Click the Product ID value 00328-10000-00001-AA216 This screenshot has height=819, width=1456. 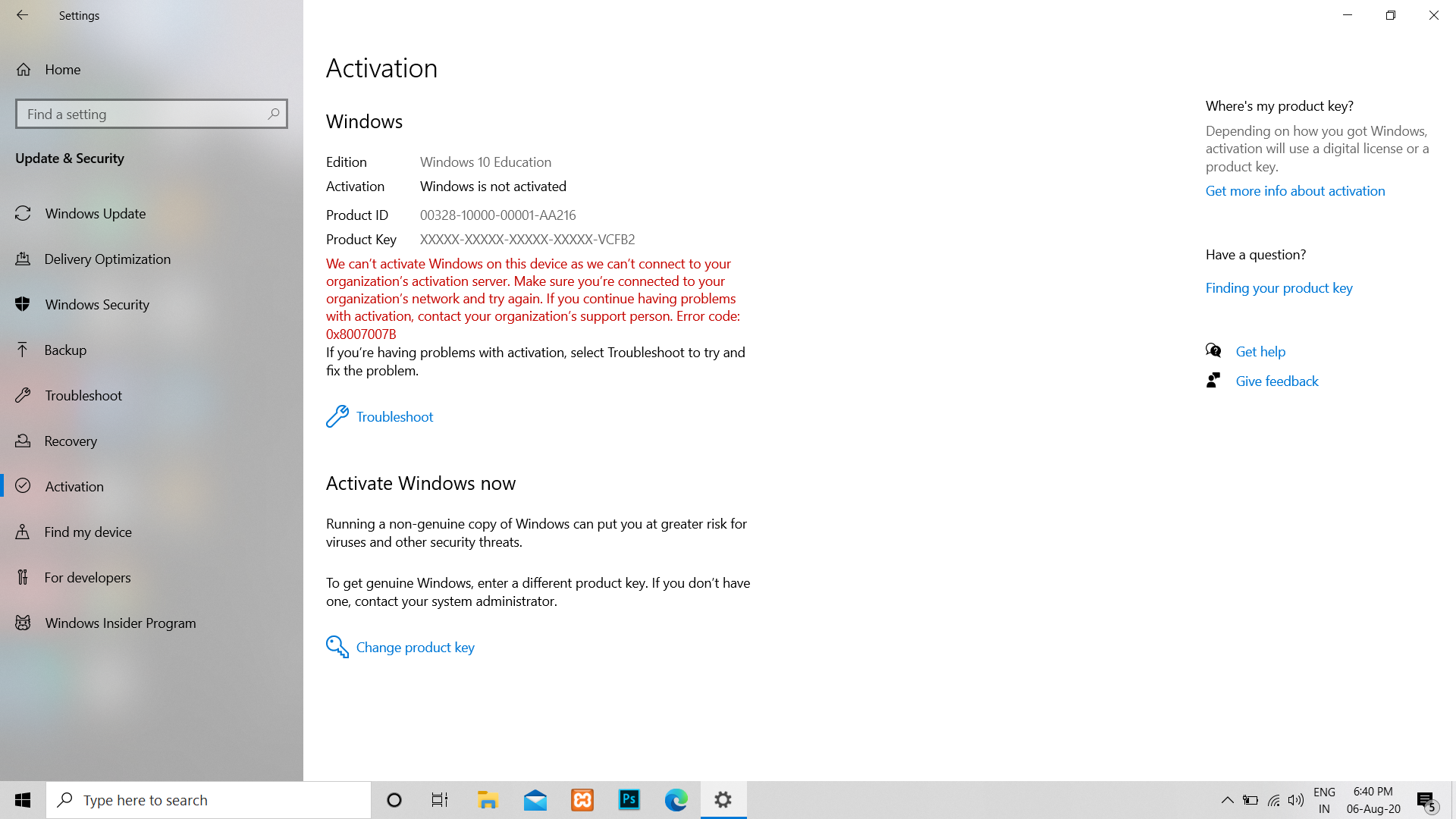pos(497,215)
